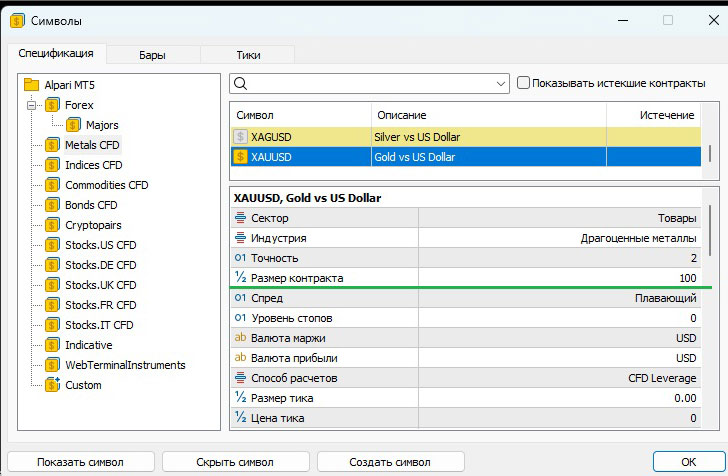This screenshot has height=476, width=728.
Task: Collapse the Forex tree node
Action: [x=32, y=105]
